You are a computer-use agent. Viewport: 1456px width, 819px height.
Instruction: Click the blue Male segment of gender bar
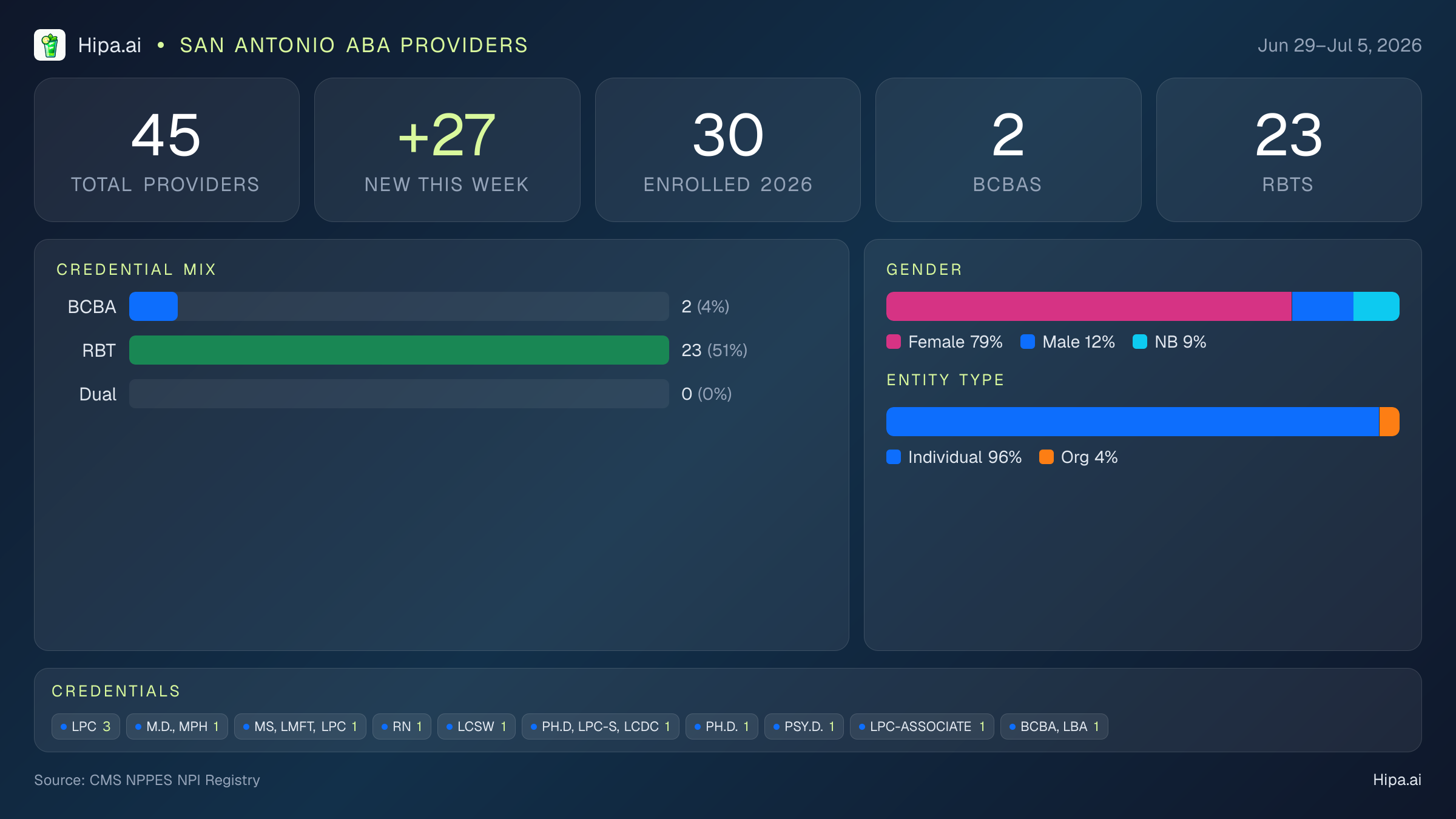coord(1323,306)
